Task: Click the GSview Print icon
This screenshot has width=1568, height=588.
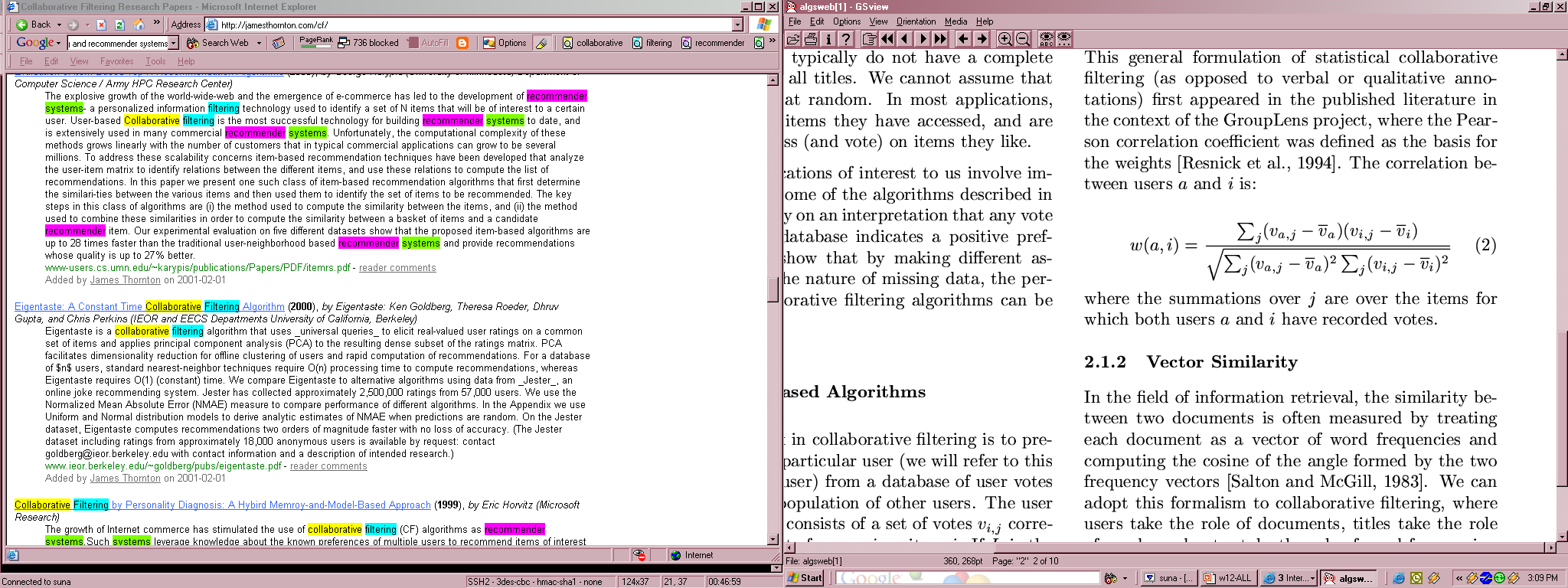Action: (x=811, y=39)
